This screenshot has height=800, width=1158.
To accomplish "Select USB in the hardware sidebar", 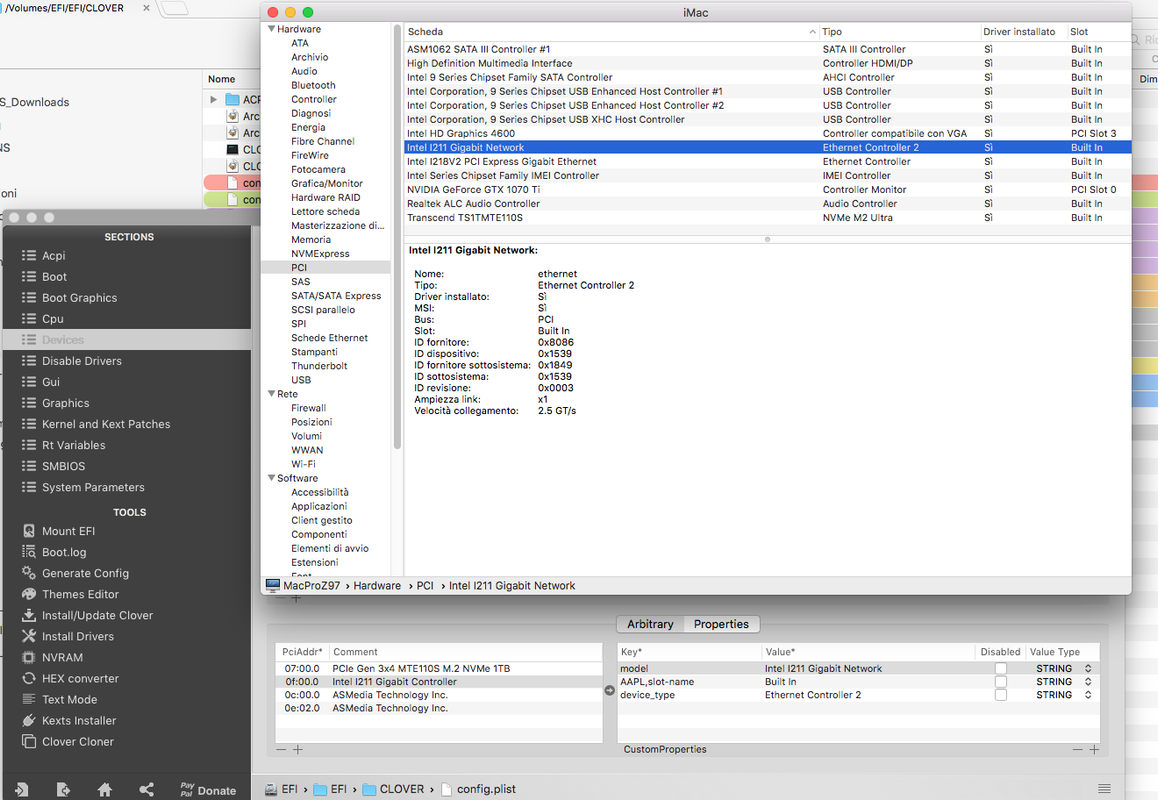I will pyautogui.click(x=301, y=380).
